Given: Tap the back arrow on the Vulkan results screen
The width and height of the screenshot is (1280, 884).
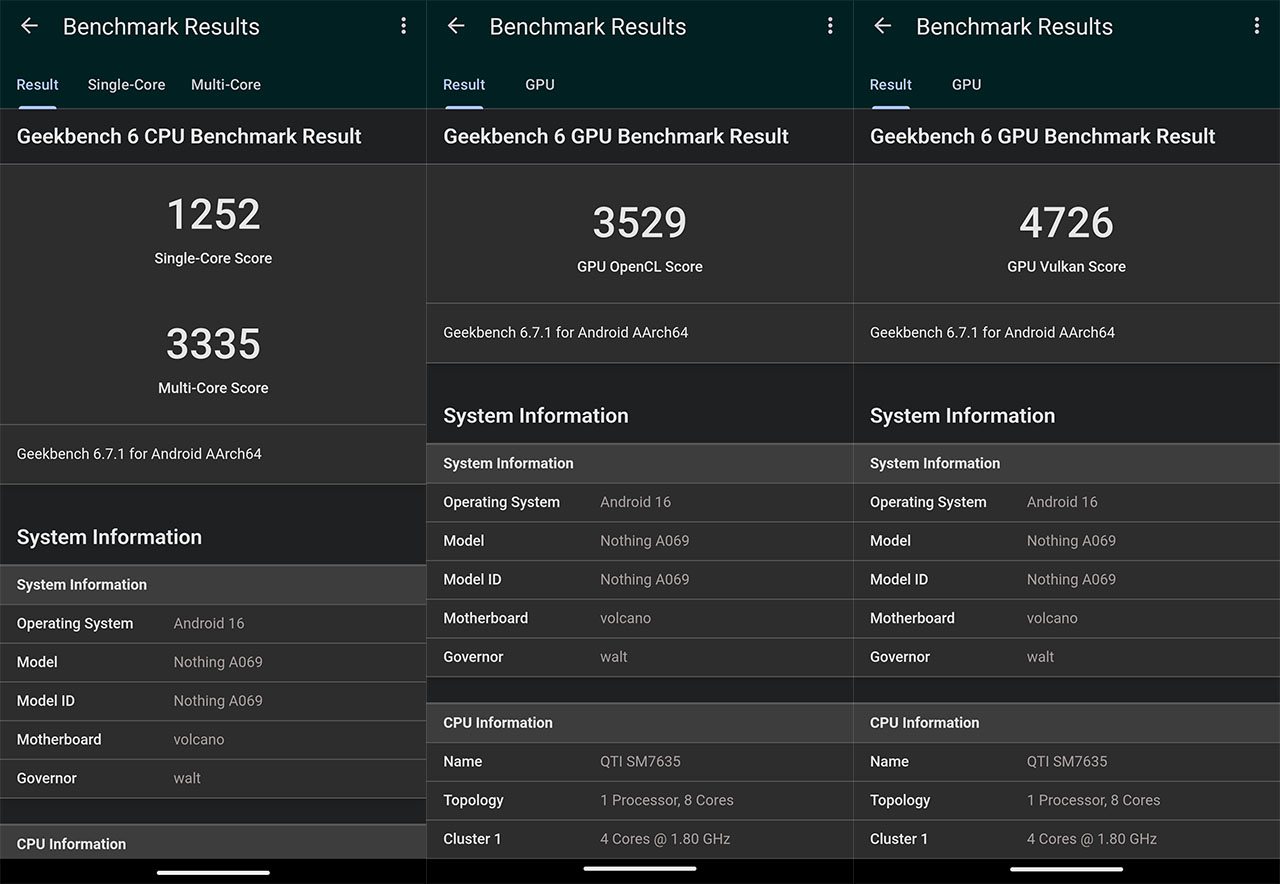Looking at the screenshot, I should (883, 26).
